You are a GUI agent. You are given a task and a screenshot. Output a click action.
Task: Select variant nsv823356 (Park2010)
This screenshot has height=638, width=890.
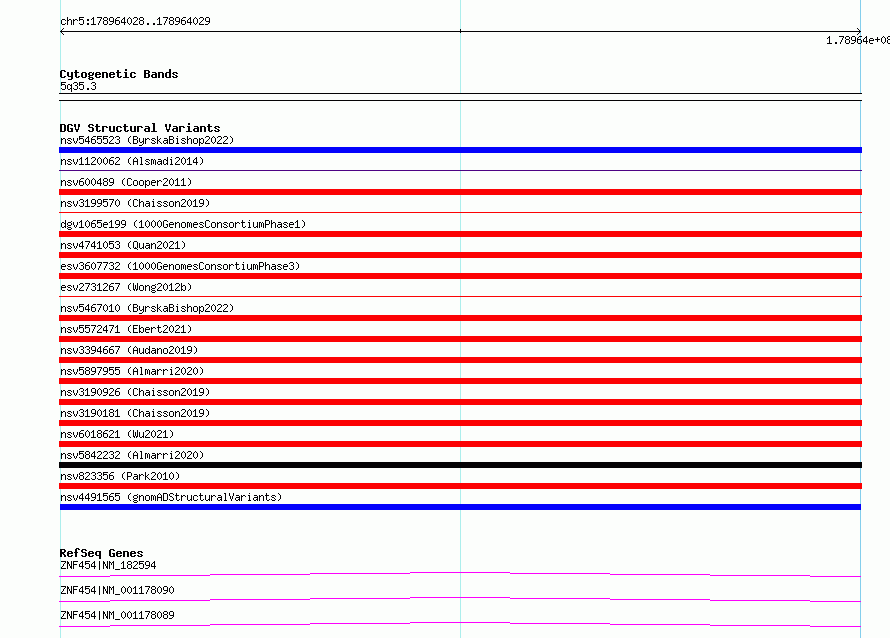point(120,476)
